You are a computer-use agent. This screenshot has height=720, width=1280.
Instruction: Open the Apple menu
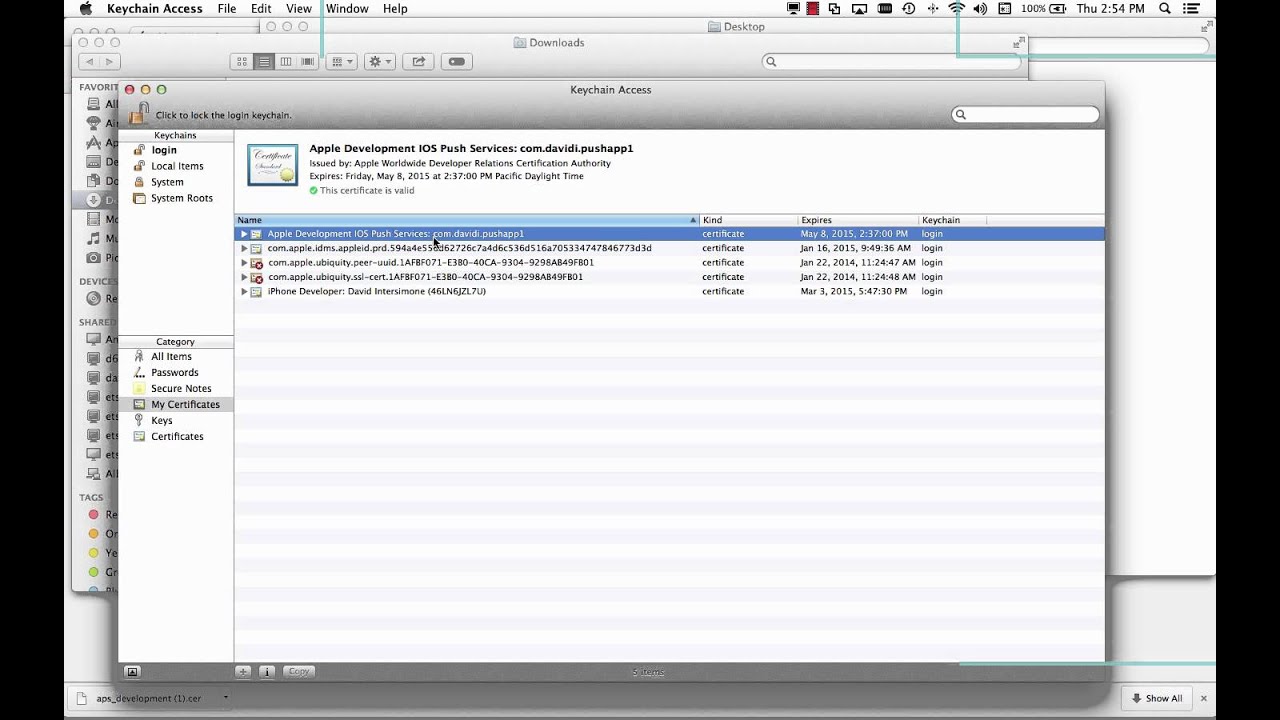tap(86, 8)
